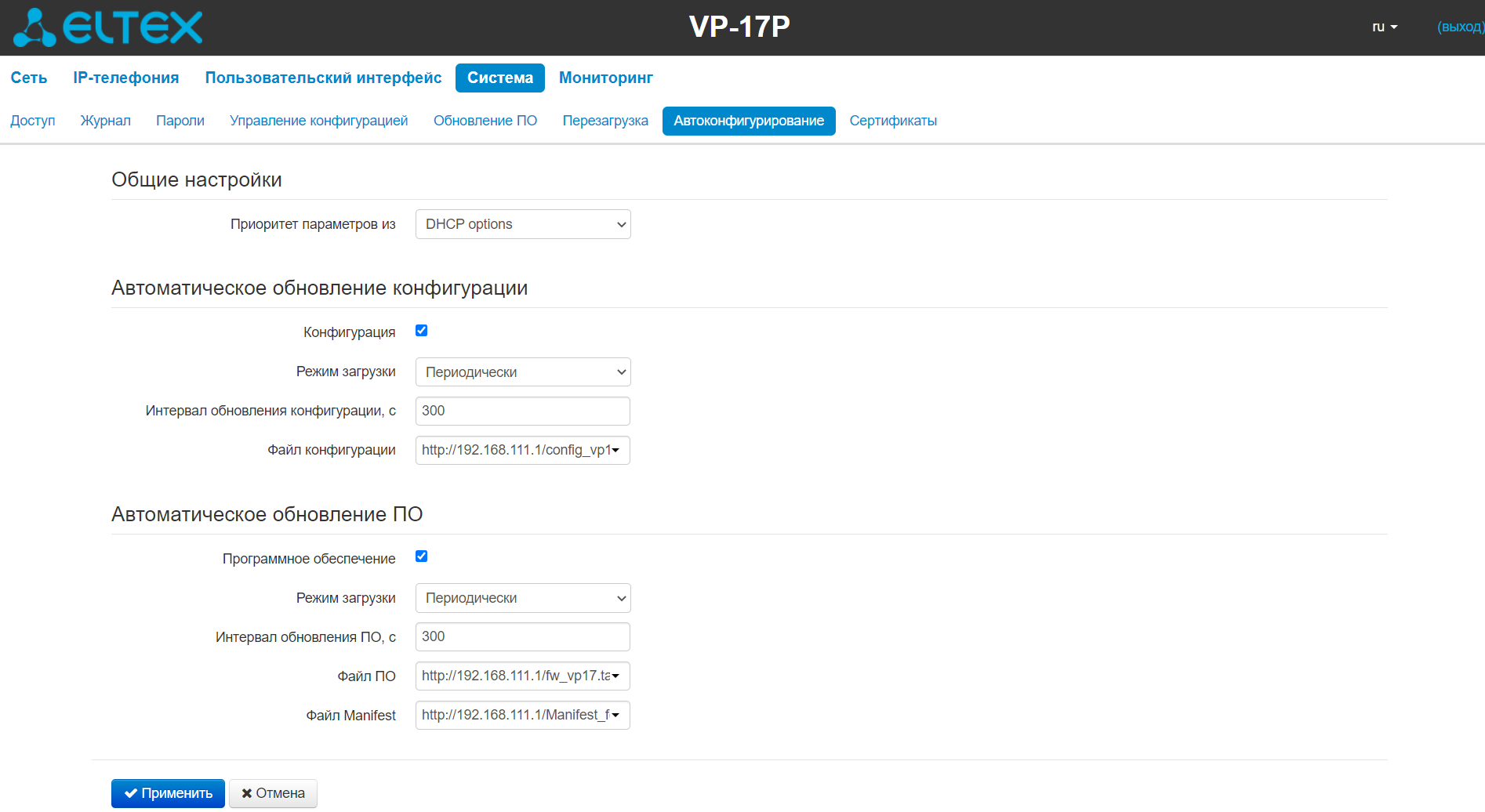Click the Интервал обновления ПО field
1485x812 pixels.
click(x=523, y=636)
